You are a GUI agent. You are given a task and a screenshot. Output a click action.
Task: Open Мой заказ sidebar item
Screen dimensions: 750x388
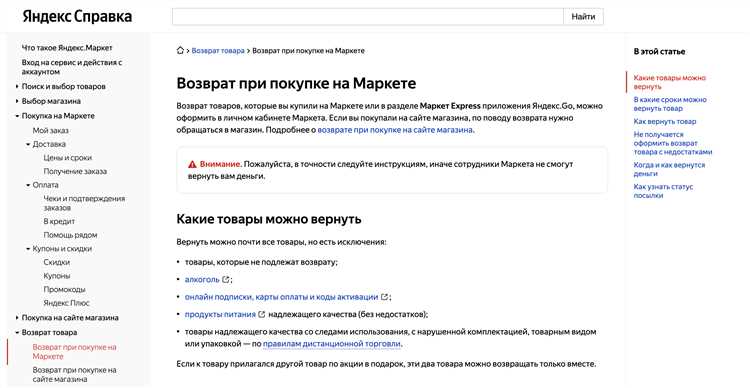(50, 130)
